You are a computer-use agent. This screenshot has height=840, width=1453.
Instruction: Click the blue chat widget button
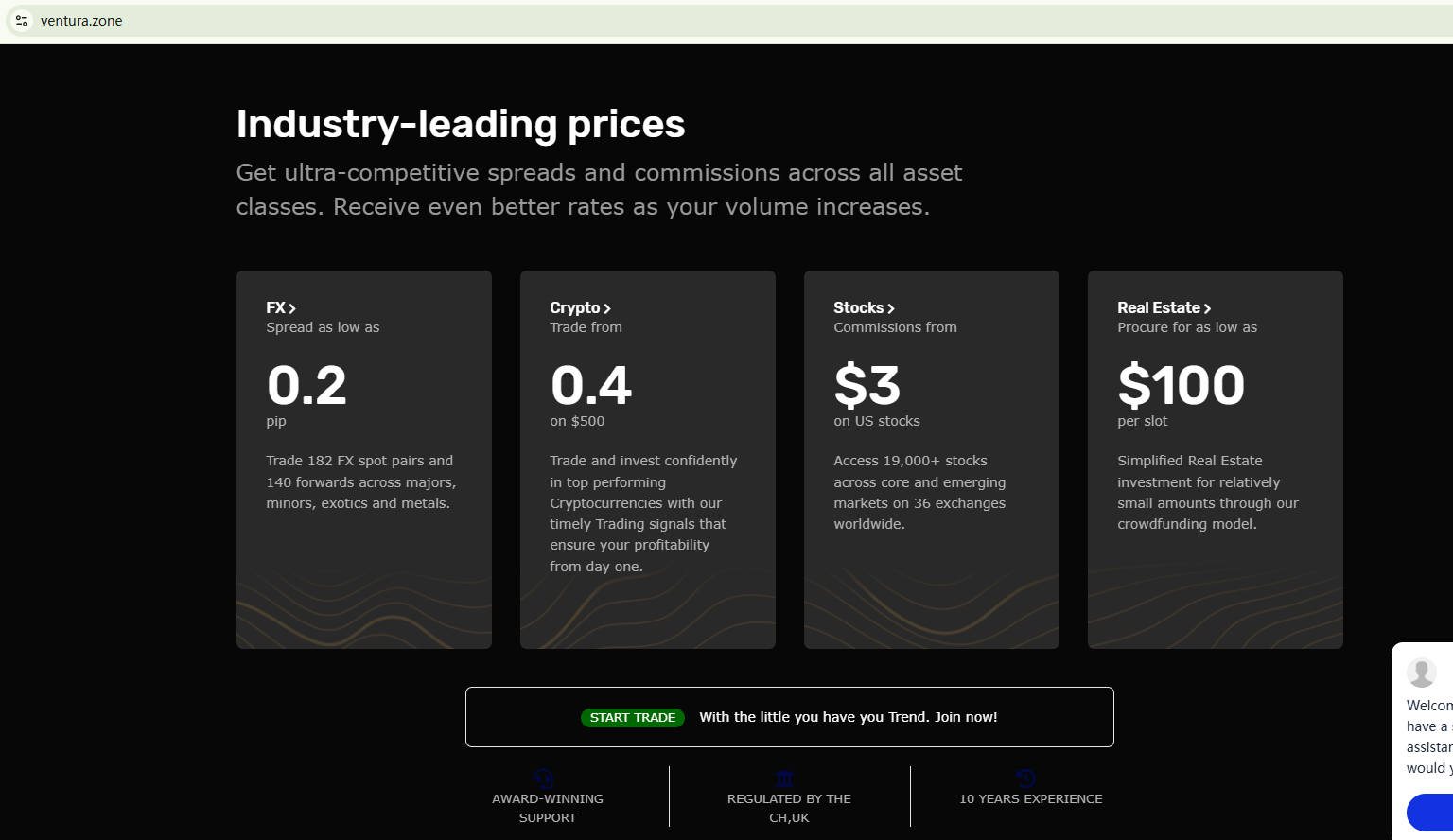click(1430, 813)
